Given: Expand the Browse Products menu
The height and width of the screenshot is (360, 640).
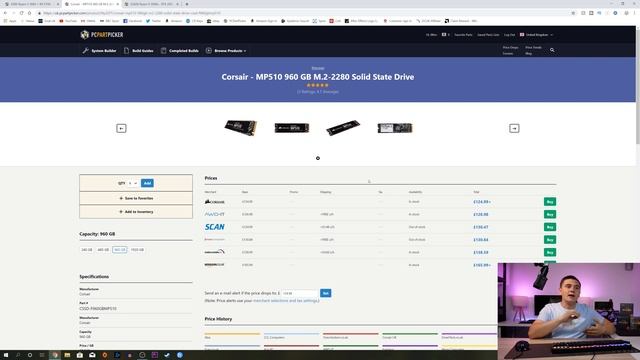Looking at the screenshot, I should [226, 51].
